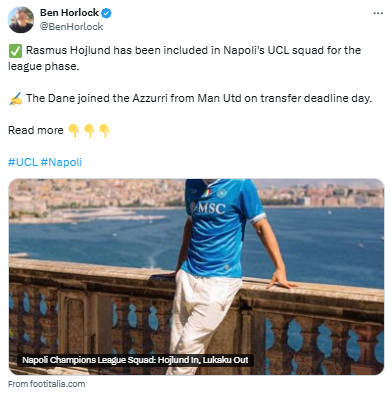Viewport: 392px width, 393px height.
Task: Click the middle pointing-down emoji
Action: [x=89, y=131]
